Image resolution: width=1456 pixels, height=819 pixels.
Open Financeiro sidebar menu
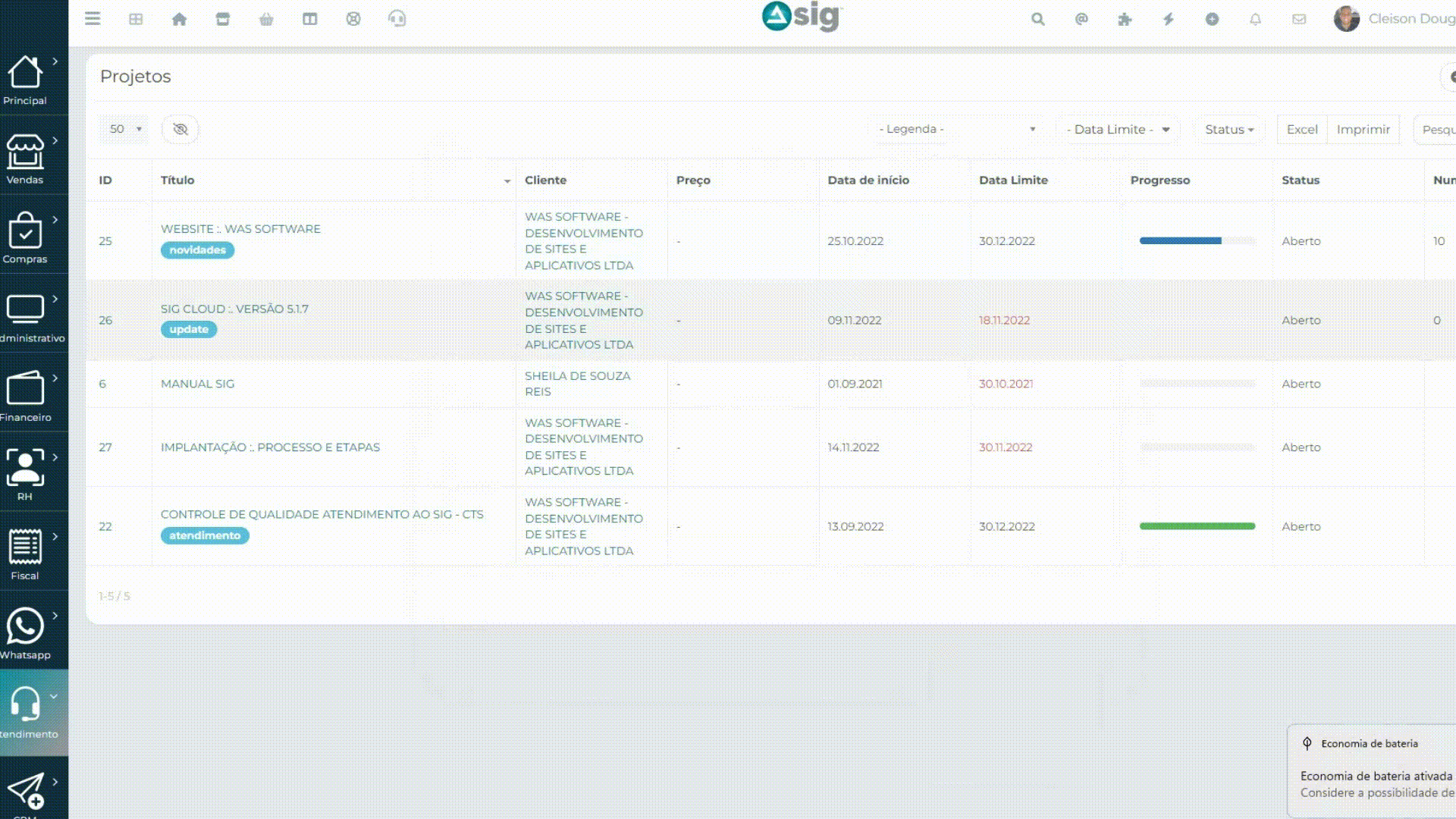(26, 396)
